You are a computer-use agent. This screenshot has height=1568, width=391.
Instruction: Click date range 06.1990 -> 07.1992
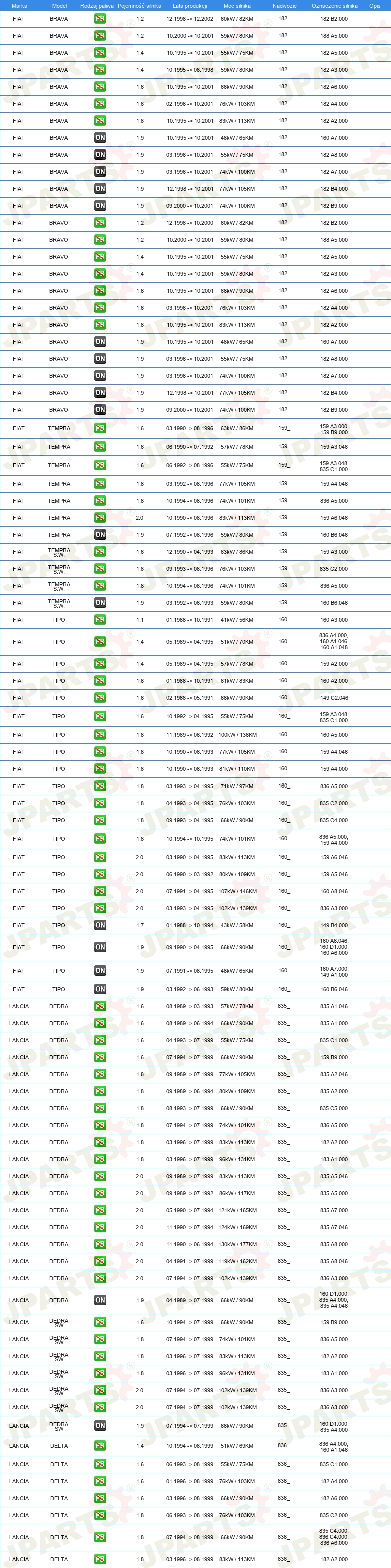pos(189,447)
